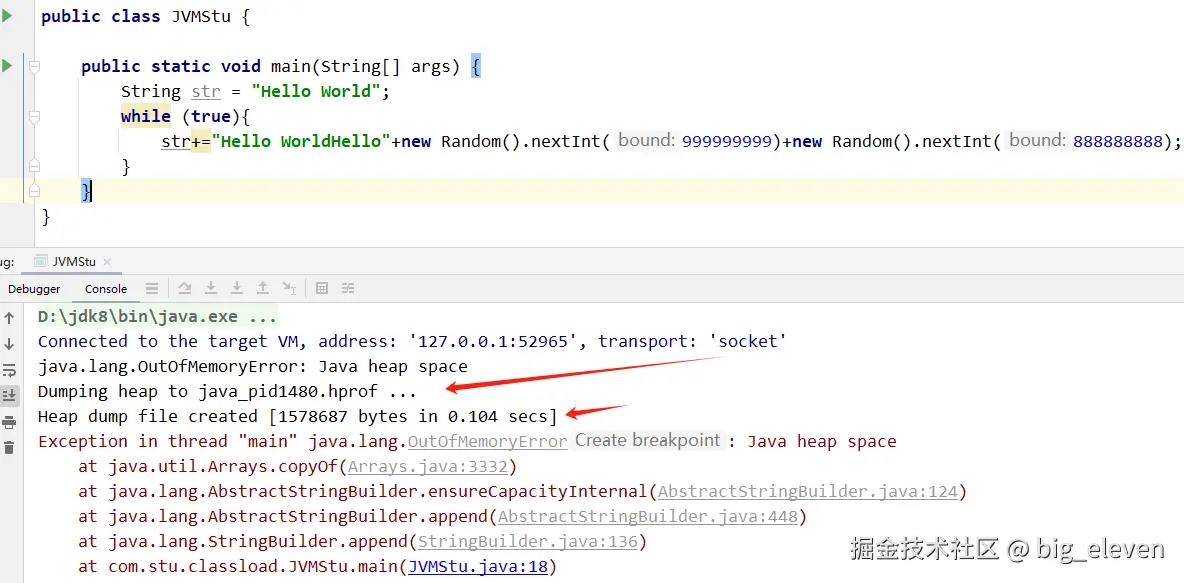Click the Run to Cursor icon

(x=289, y=288)
